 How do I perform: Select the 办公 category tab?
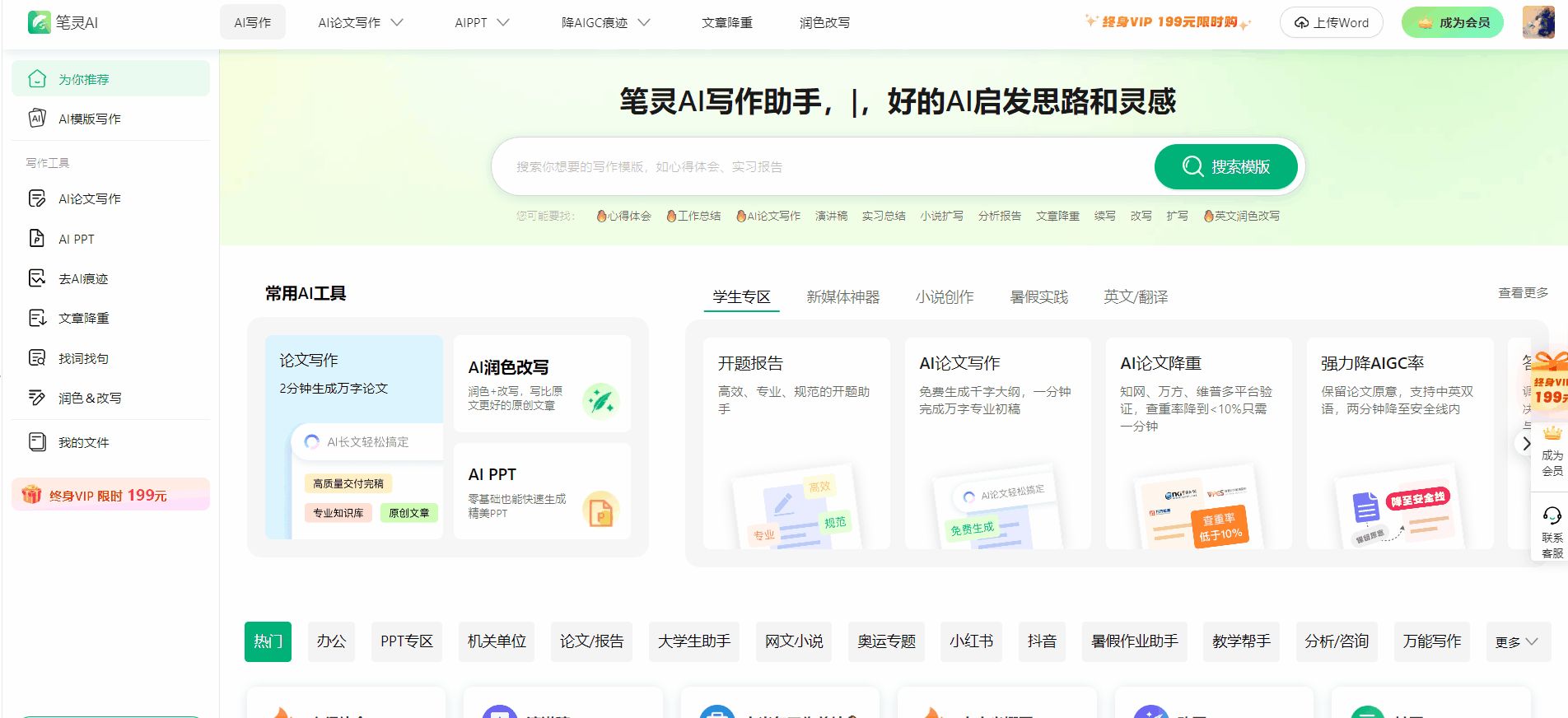click(331, 641)
